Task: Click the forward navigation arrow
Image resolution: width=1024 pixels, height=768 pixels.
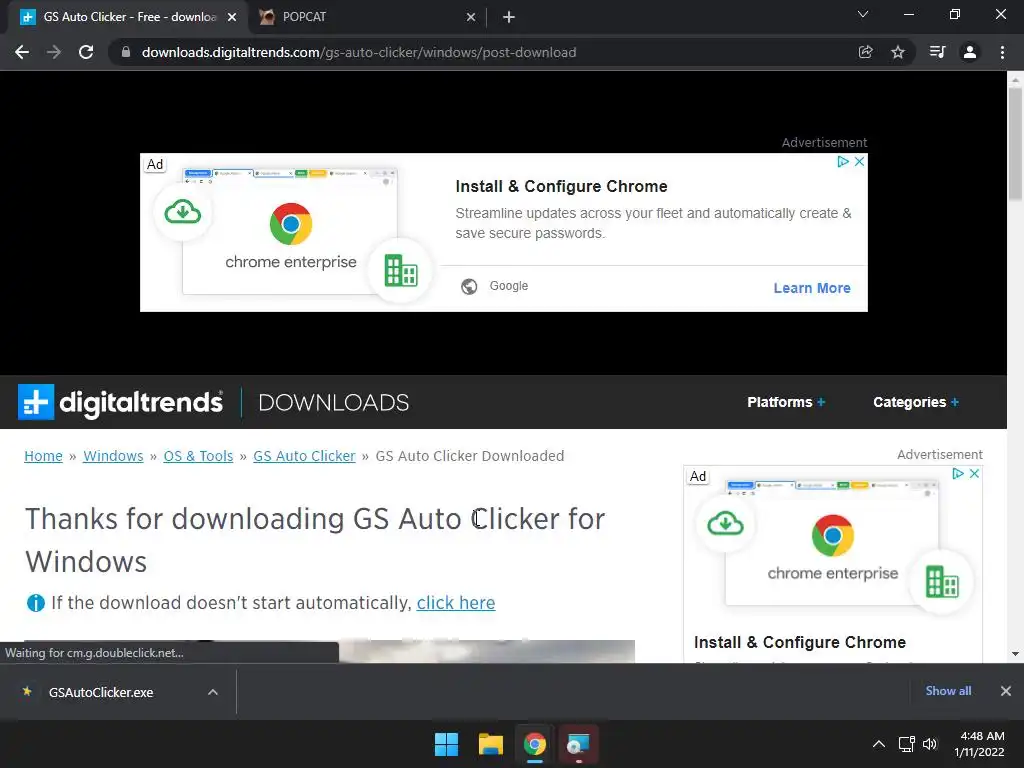Action: [x=54, y=52]
